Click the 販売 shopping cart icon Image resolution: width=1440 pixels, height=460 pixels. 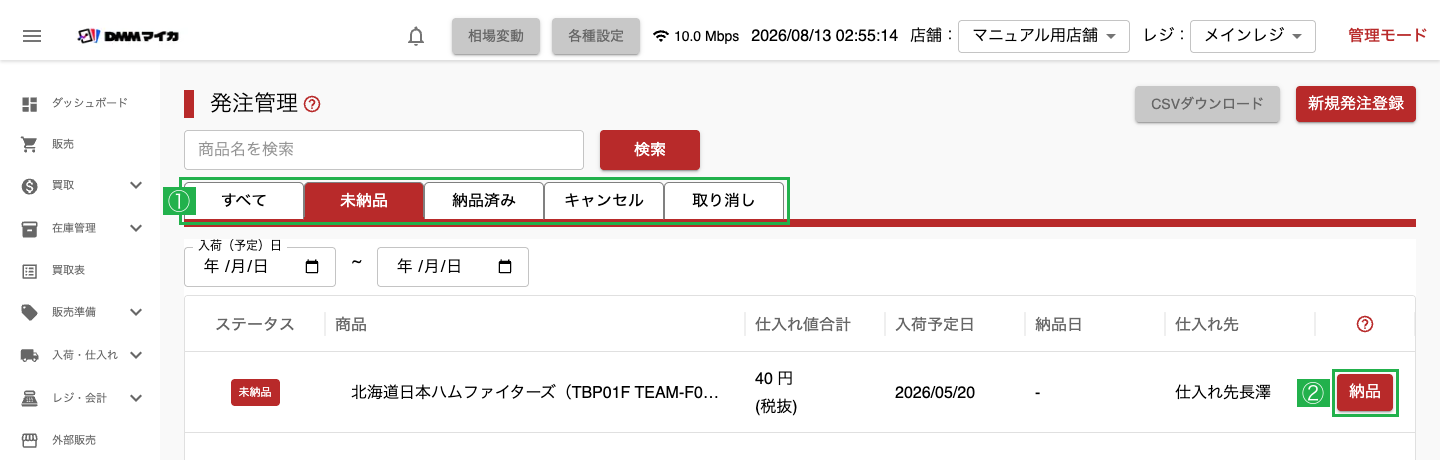coord(30,144)
